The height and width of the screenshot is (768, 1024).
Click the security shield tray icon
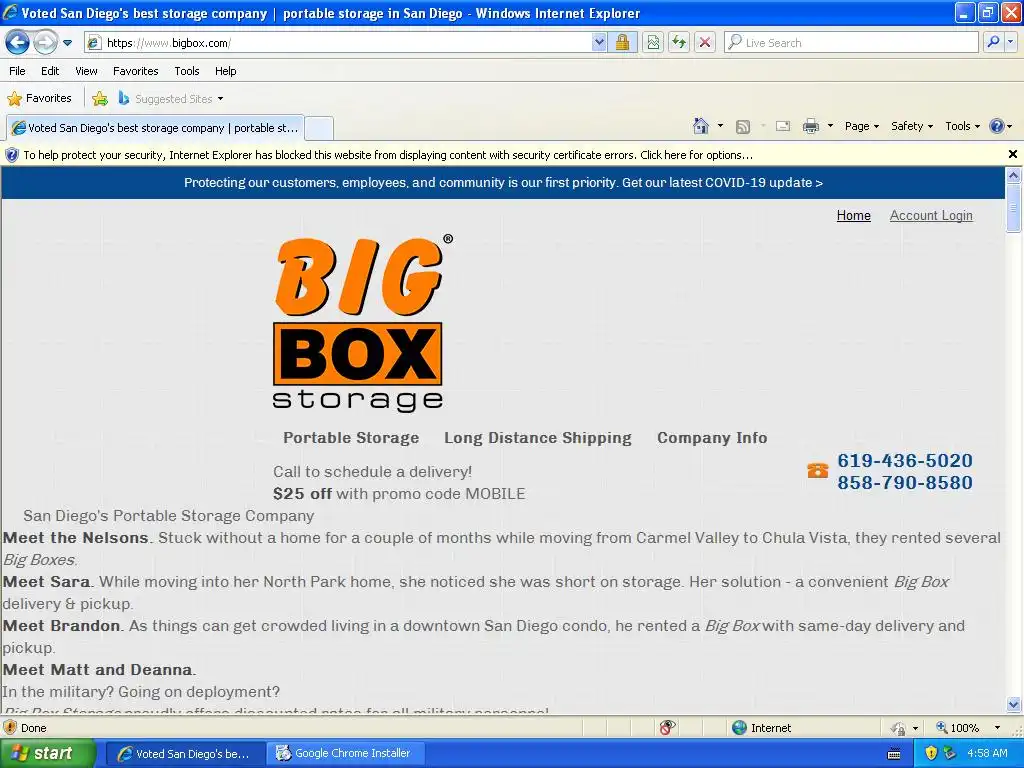coord(931,754)
